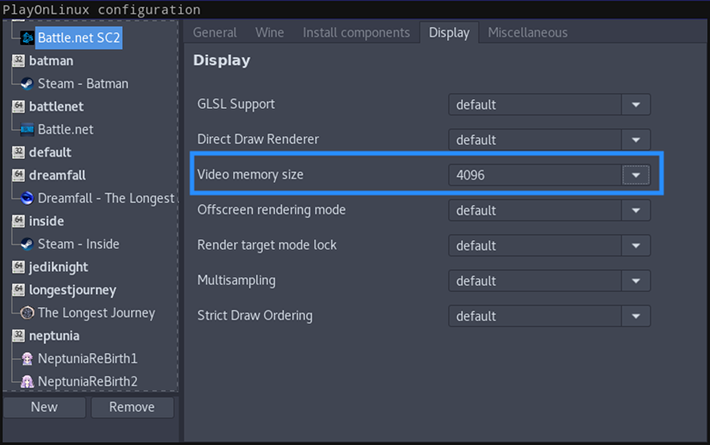Image resolution: width=710 pixels, height=445 pixels.
Task: Click the Remove button
Action: pos(132,407)
